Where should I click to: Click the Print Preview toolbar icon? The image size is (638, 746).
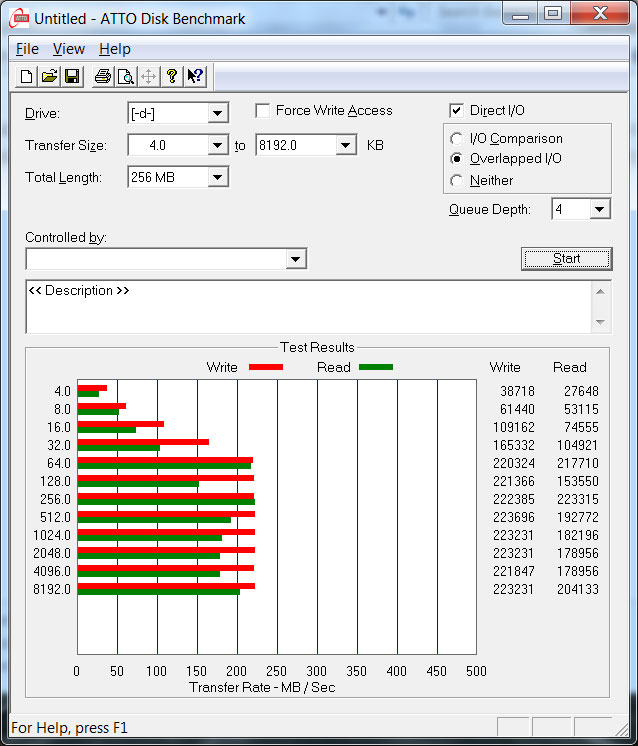[126, 76]
